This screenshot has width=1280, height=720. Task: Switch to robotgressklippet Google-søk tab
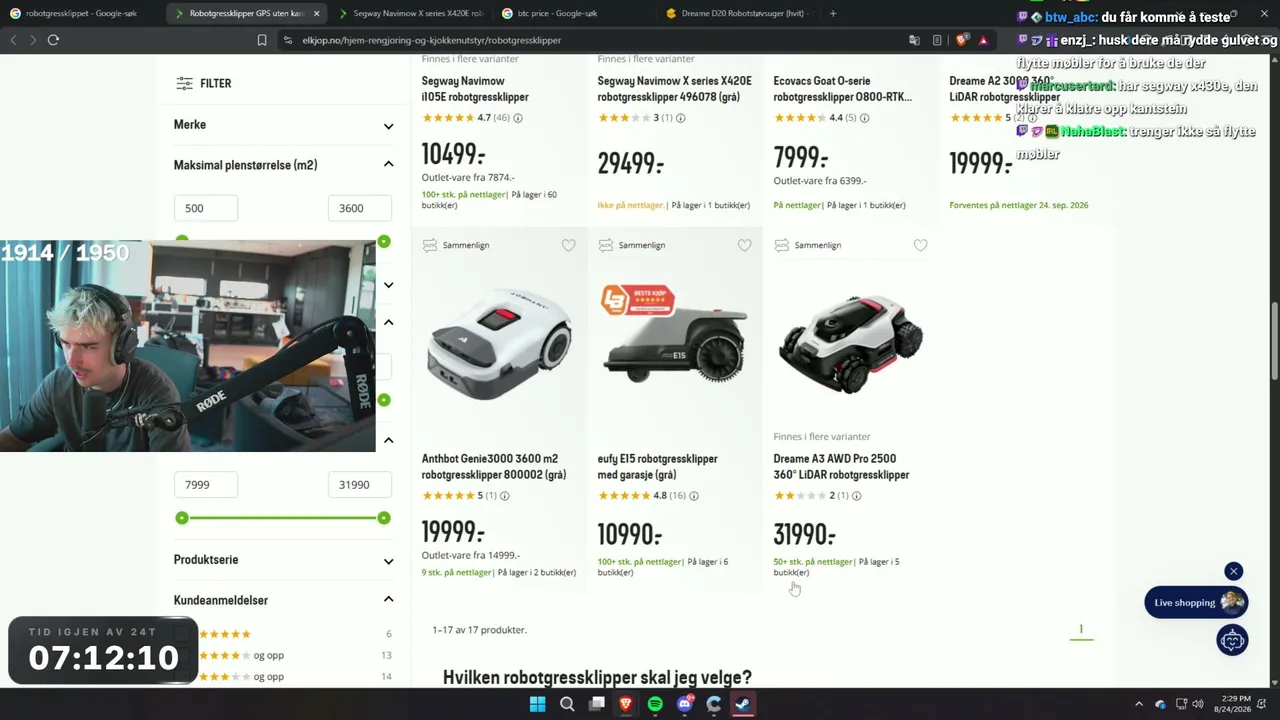[x=80, y=14]
